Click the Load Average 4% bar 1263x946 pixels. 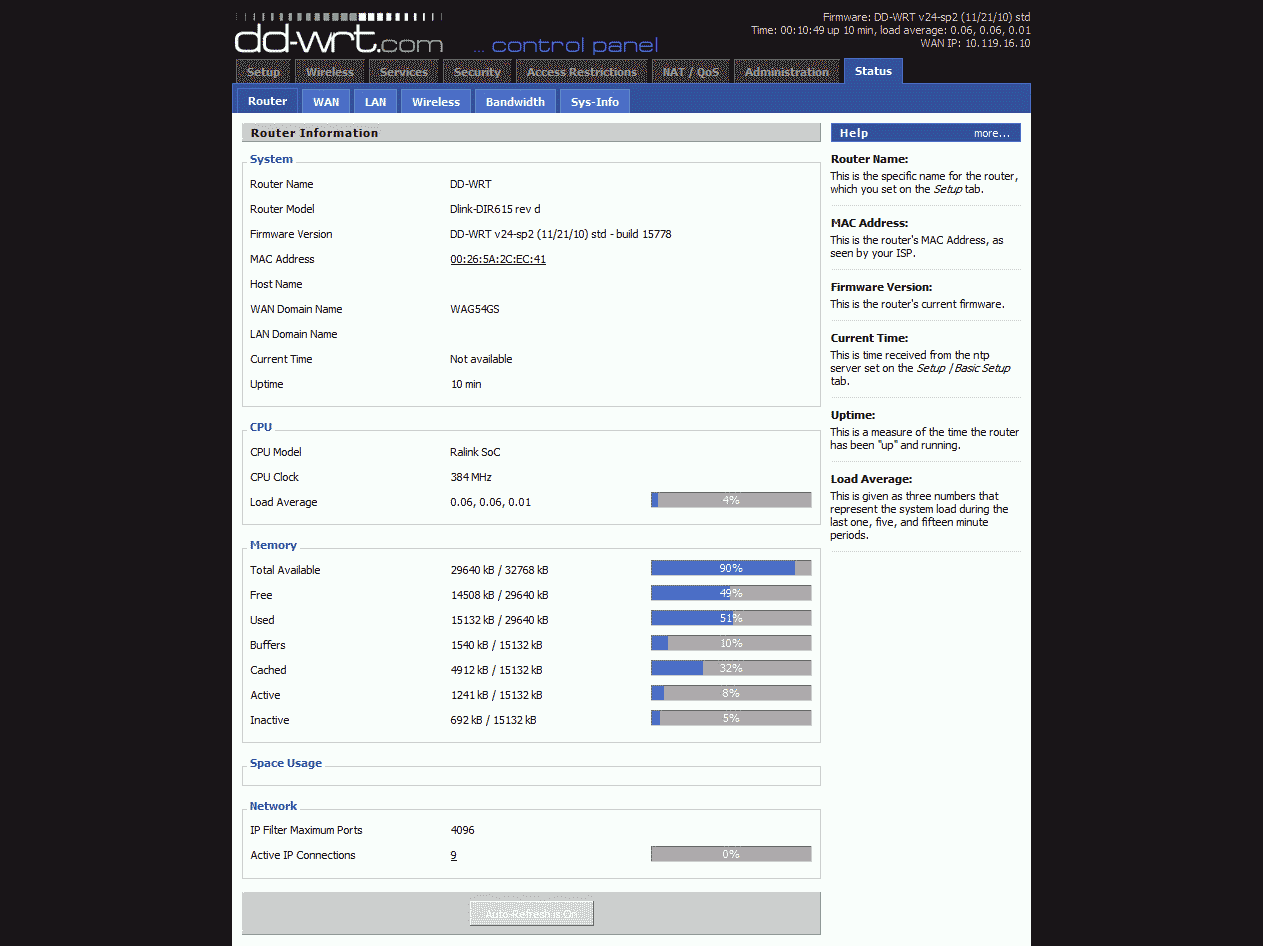point(731,500)
